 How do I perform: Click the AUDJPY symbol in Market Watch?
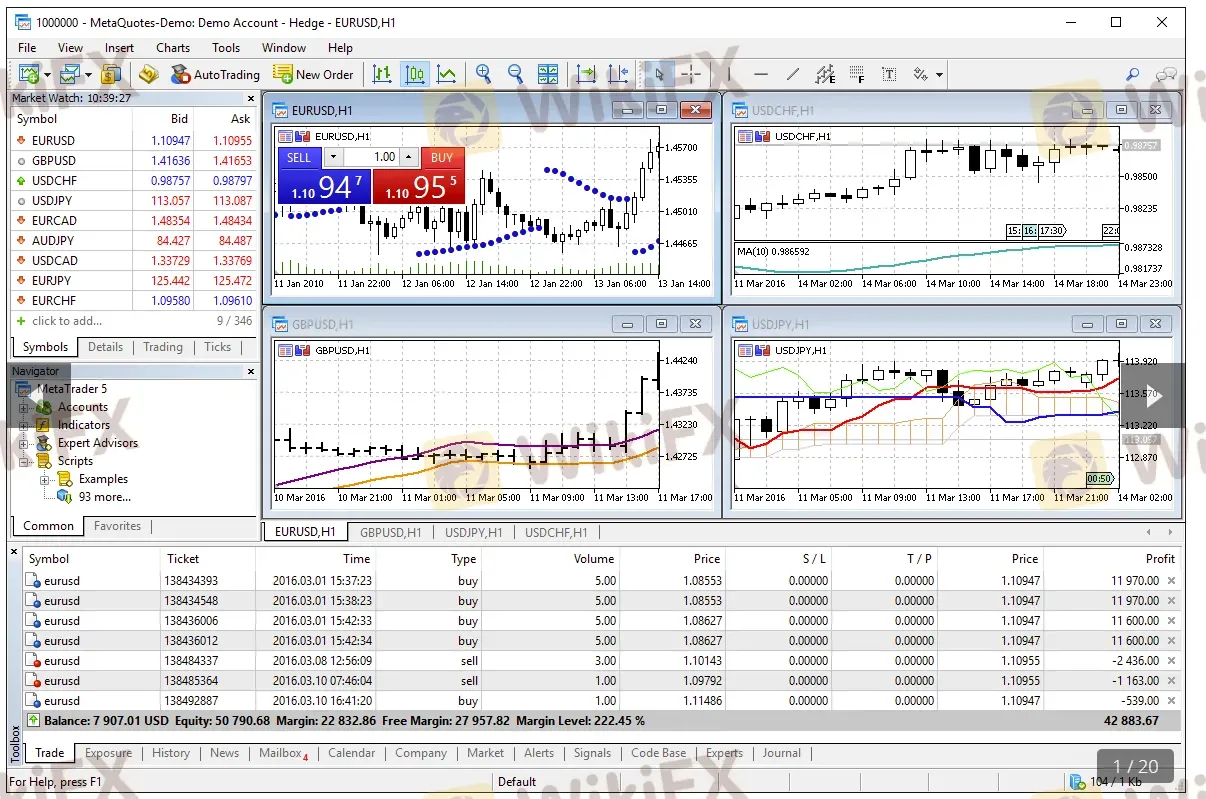pos(53,241)
